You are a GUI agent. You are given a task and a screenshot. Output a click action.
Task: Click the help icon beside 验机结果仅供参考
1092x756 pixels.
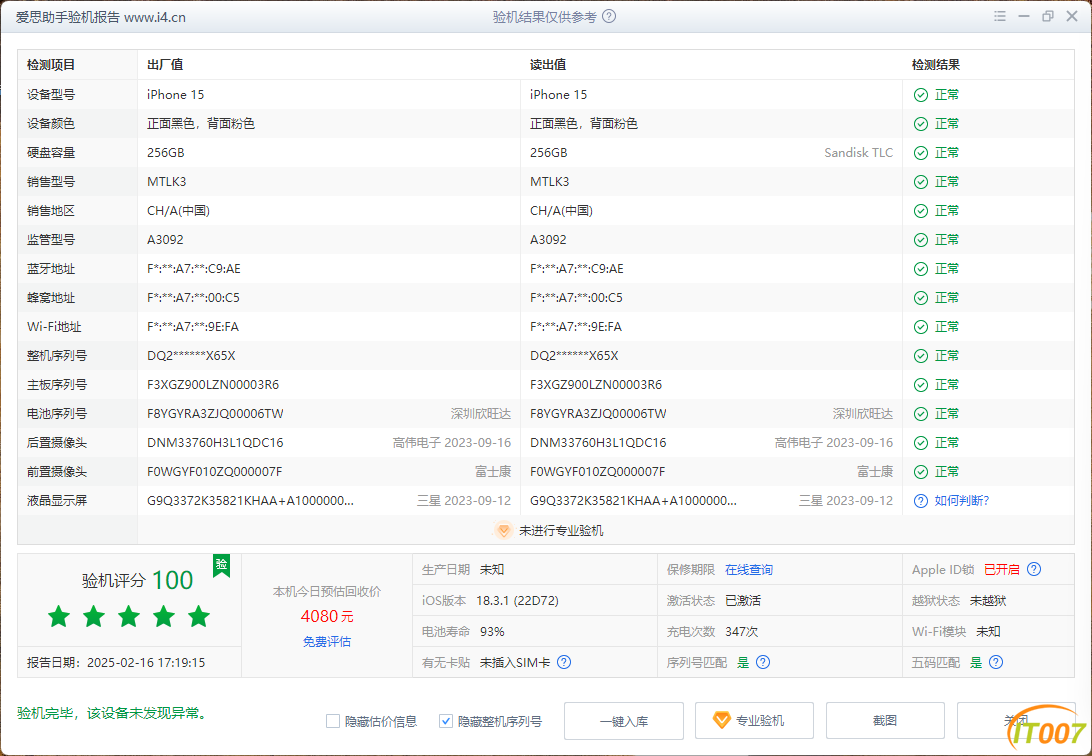pyautogui.click(x=609, y=17)
